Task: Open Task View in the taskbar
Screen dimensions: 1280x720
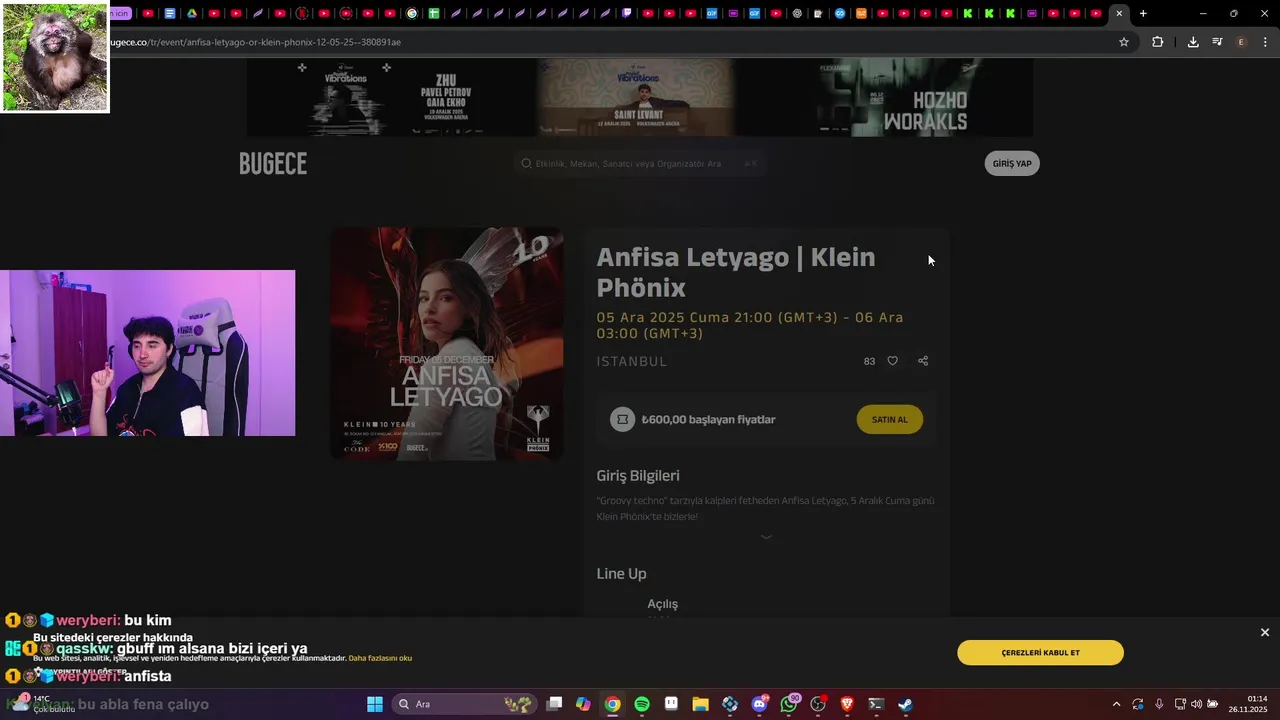Action: pos(554,704)
